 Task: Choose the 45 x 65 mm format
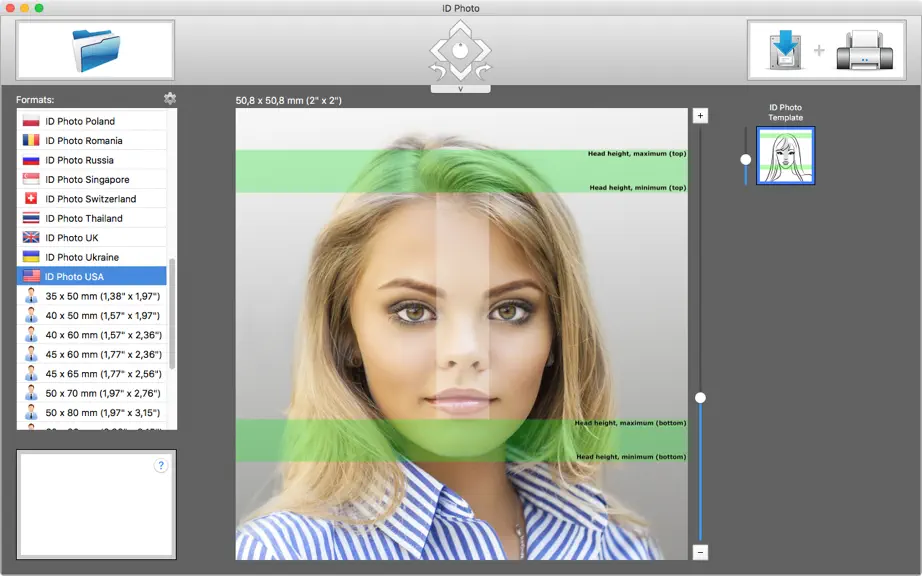(92, 373)
